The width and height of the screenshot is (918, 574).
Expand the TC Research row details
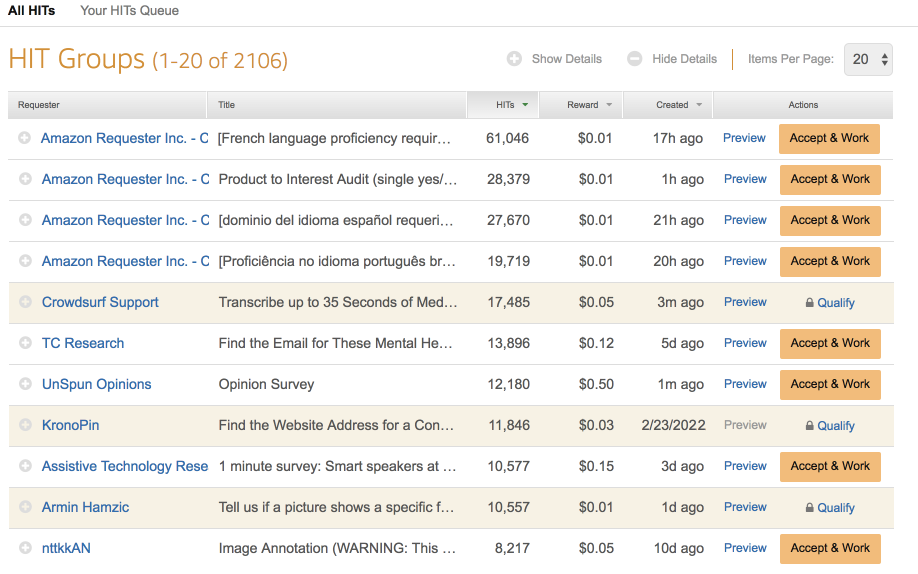[x=25, y=343]
